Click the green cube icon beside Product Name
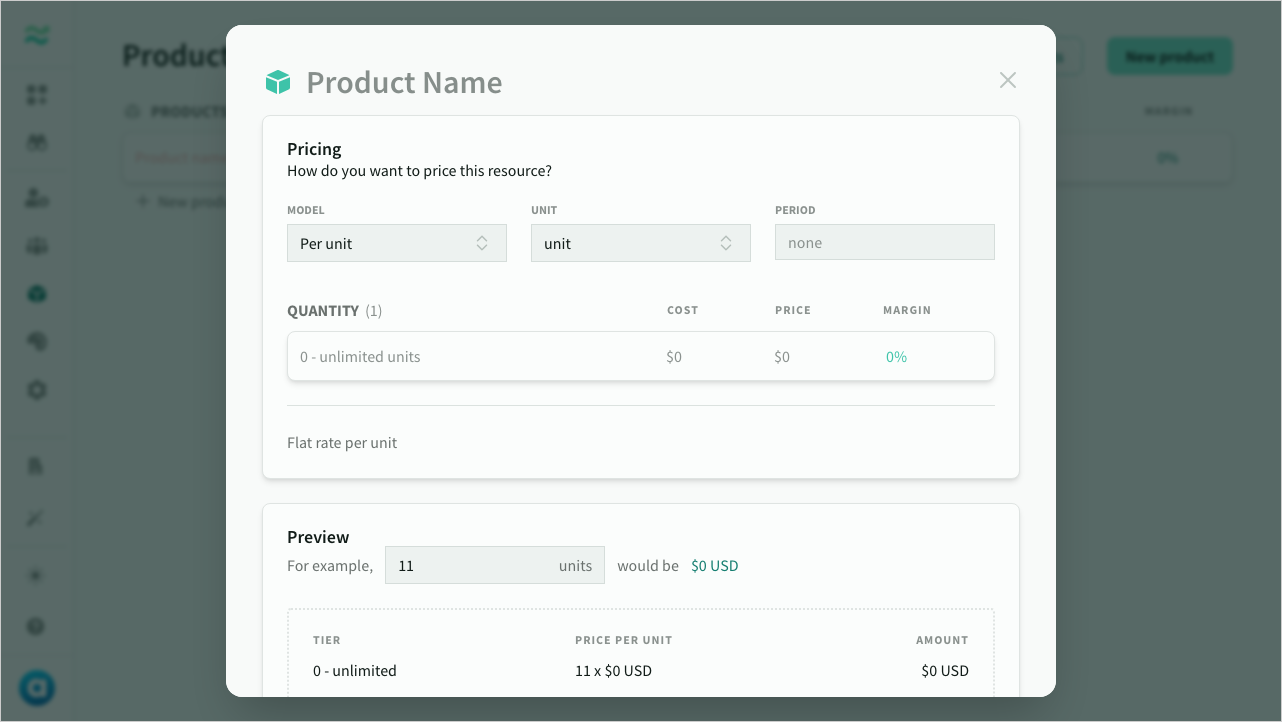Viewport: 1282px width, 722px height. pos(277,82)
